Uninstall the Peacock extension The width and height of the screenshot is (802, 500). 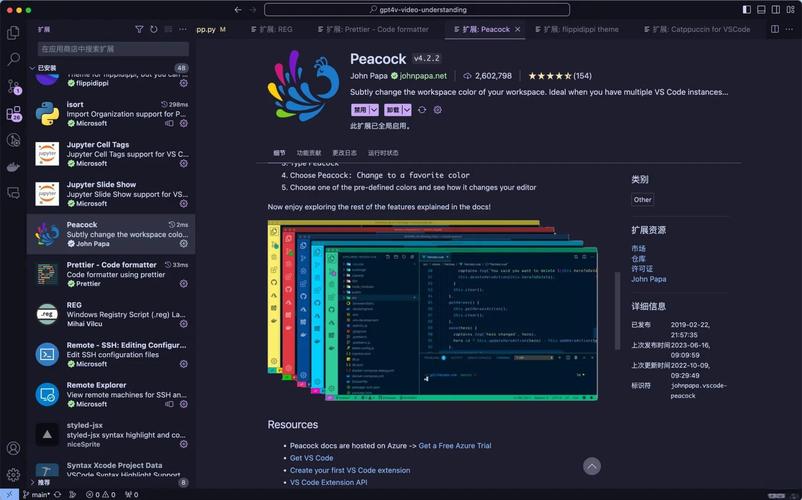pos(393,110)
